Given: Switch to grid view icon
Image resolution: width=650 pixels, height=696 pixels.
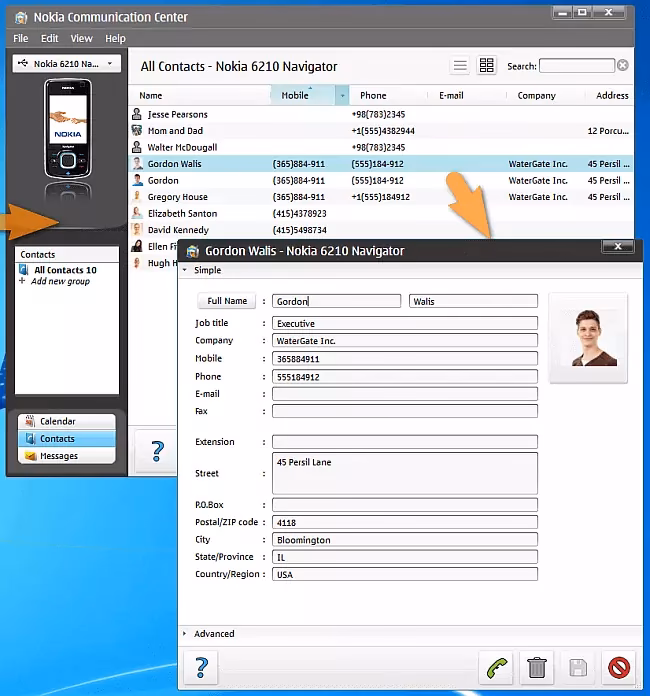Looking at the screenshot, I should point(486,65).
